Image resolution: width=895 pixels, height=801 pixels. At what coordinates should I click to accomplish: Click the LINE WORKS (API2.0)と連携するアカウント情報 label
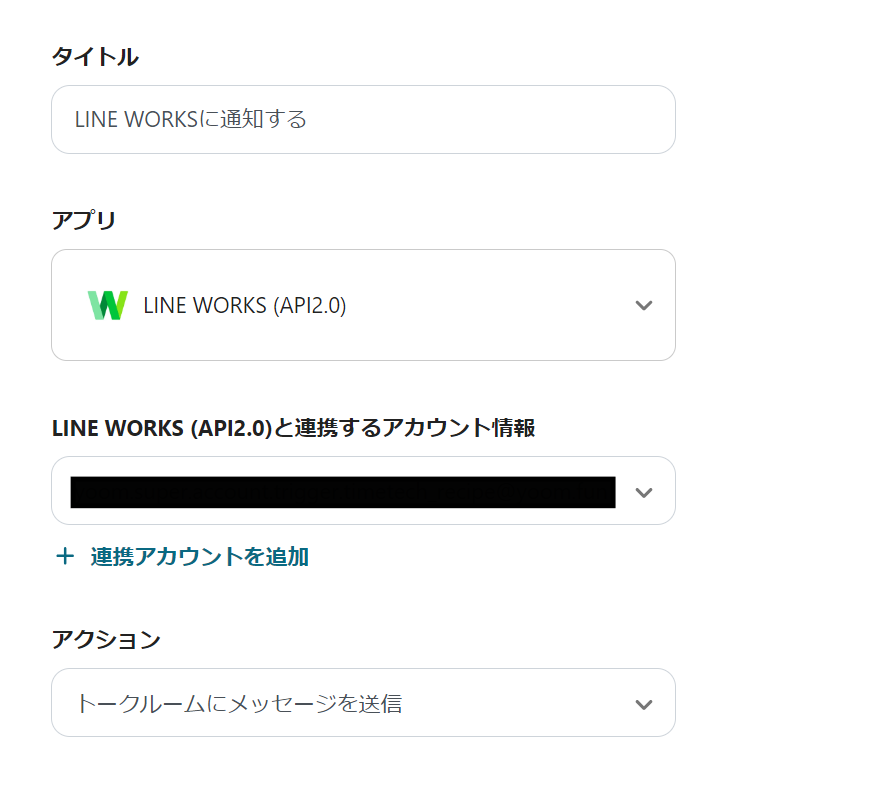click(293, 428)
